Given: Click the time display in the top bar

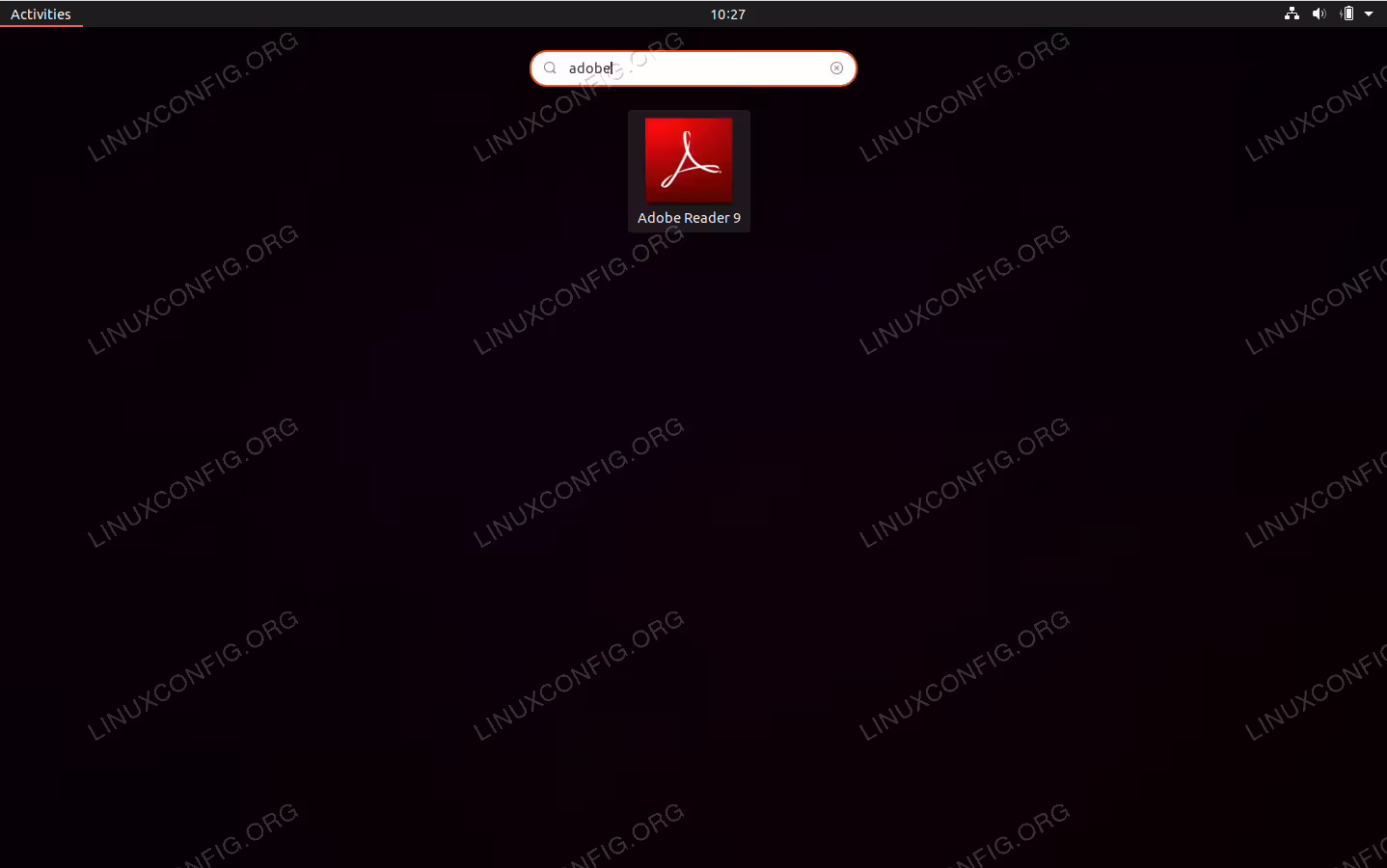Looking at the screenshot, I should point(727,14).
